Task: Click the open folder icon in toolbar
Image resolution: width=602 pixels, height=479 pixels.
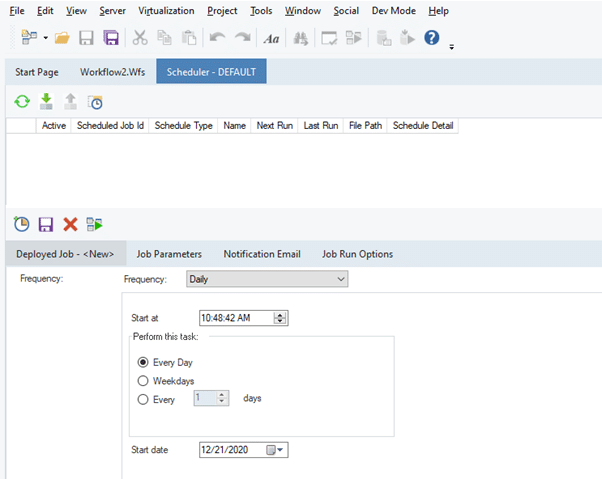Action: (62, 38)
